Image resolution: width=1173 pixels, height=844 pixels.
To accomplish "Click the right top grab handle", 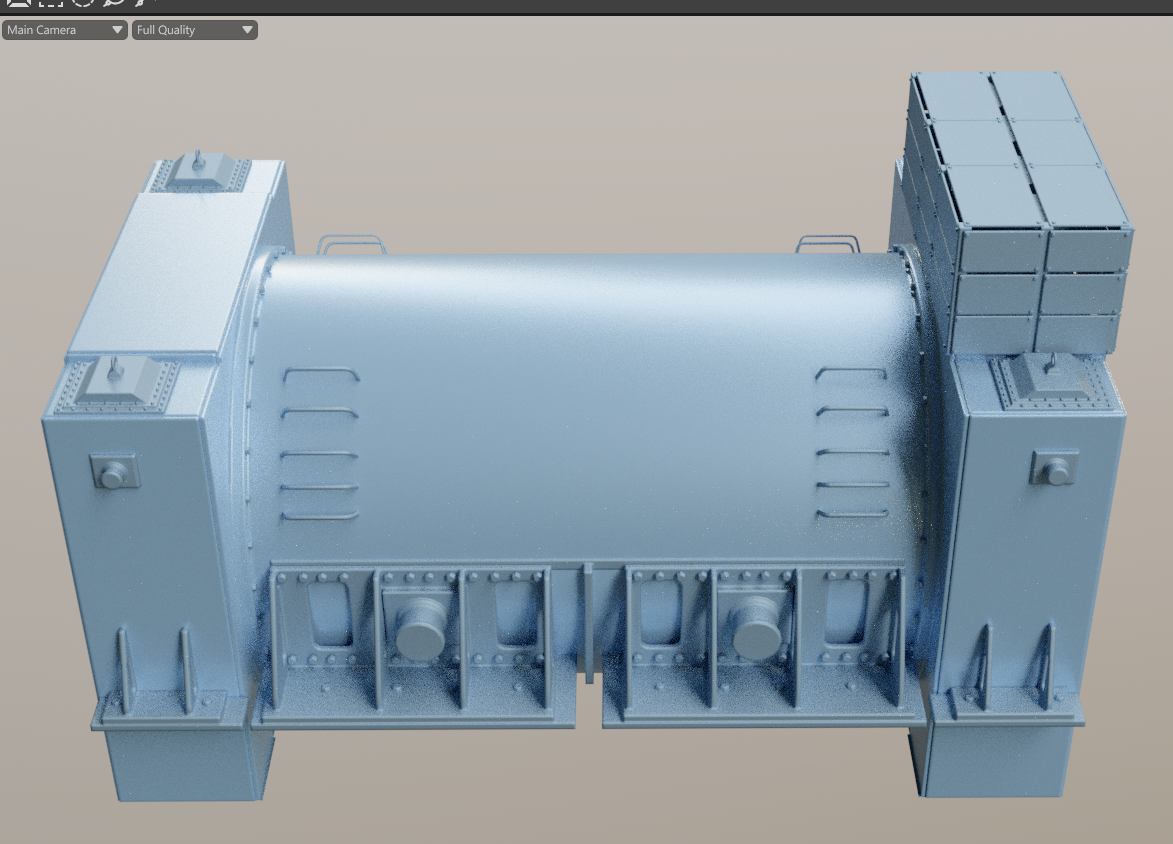I will point(827,243).
